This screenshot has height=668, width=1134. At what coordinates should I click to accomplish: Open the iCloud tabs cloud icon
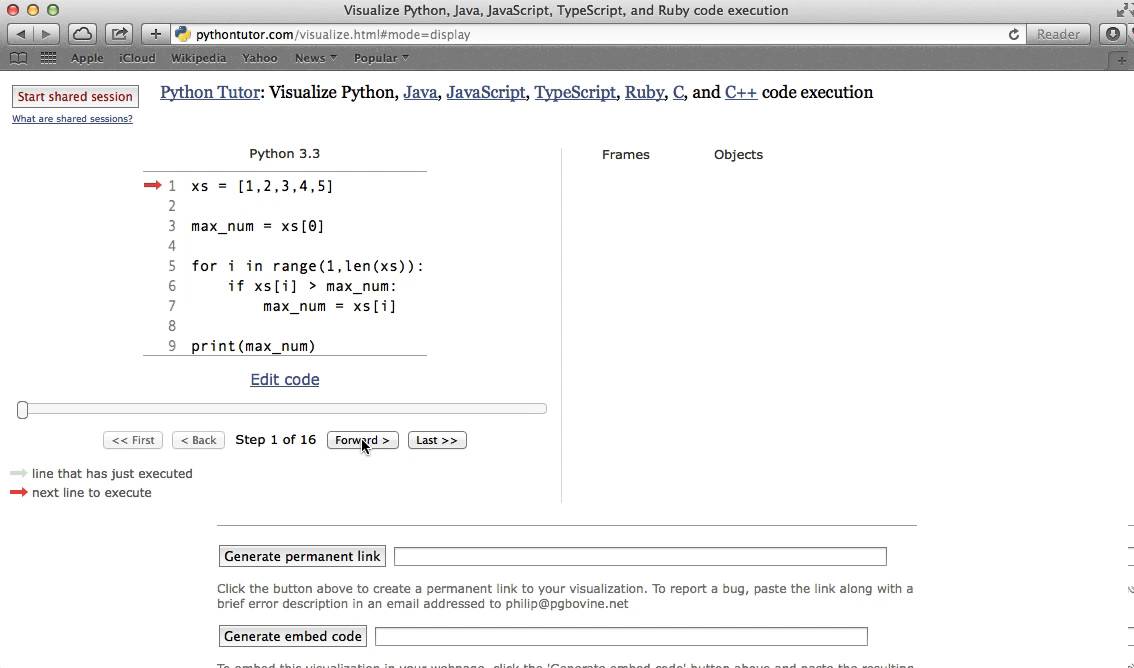(x=82, y=34)
